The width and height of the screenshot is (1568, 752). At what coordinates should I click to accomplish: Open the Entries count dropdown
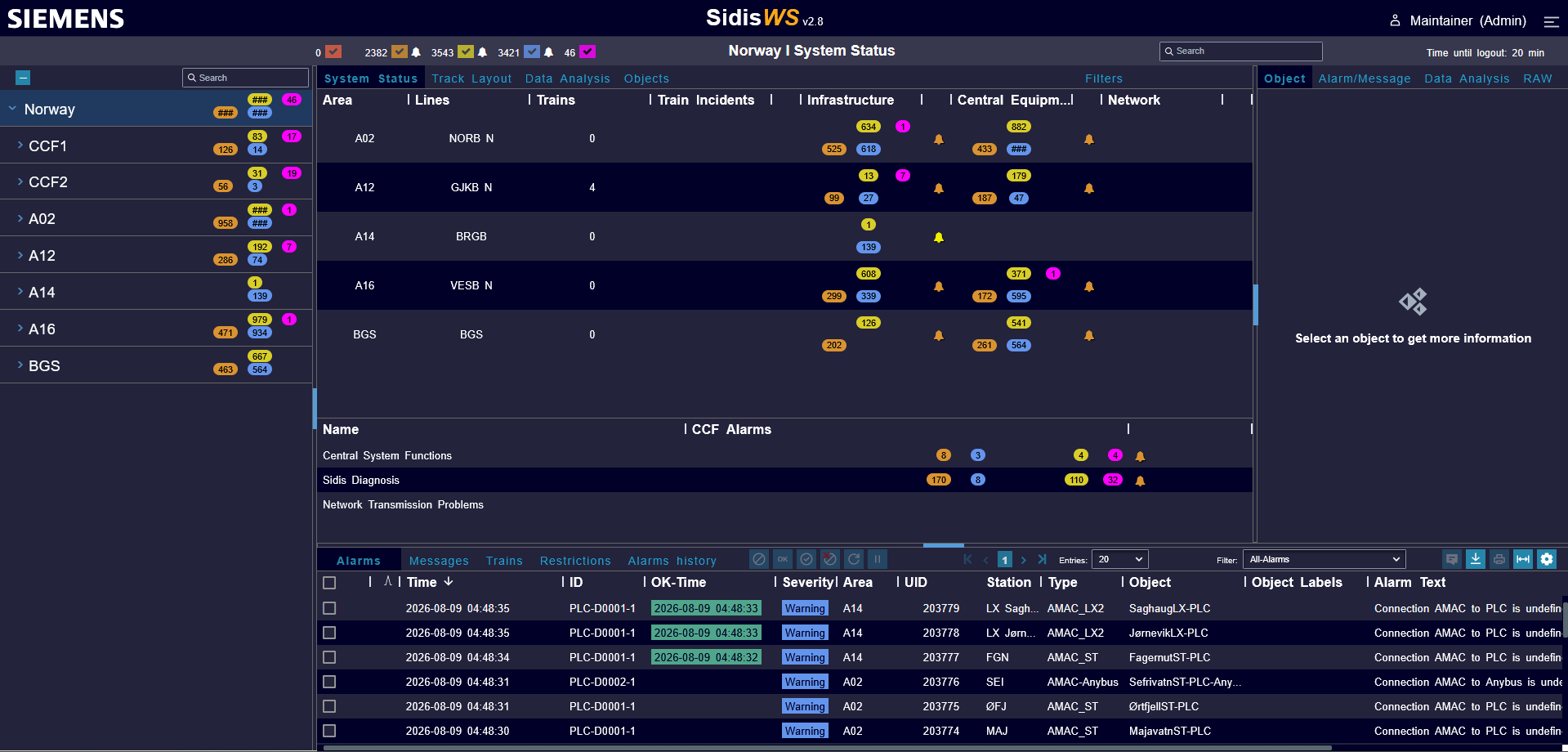[1119, 559]
